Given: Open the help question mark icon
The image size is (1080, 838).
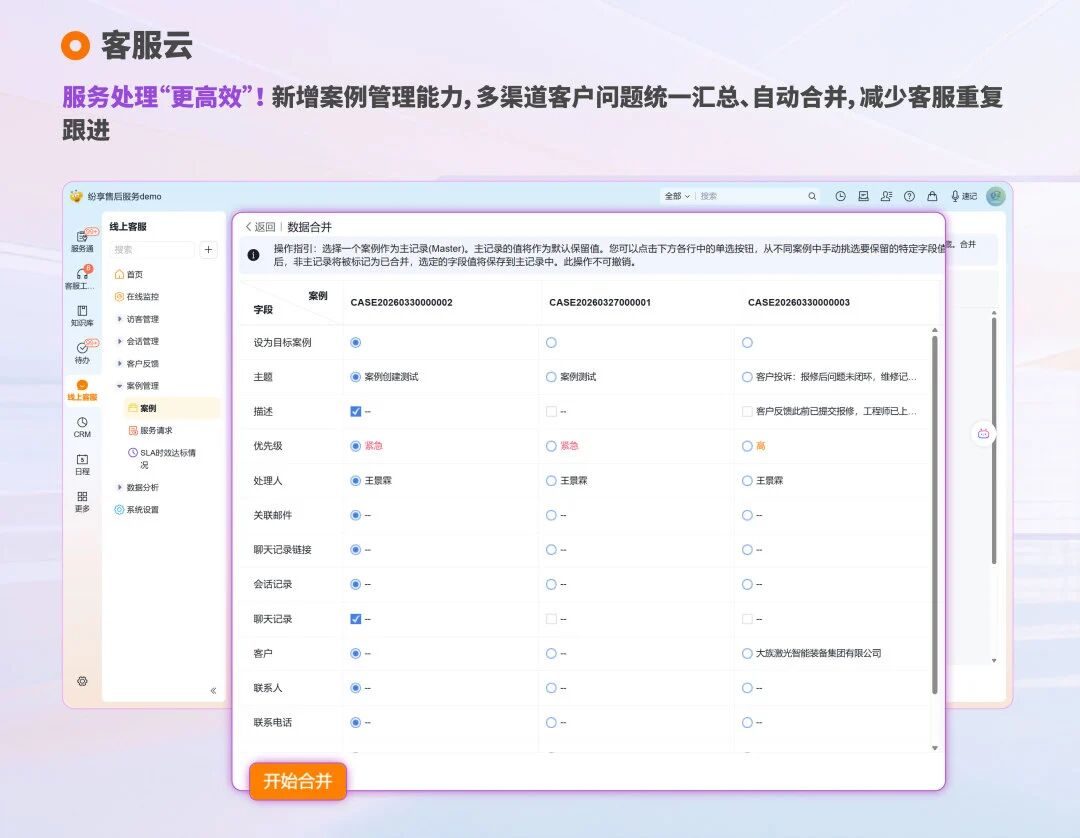Looking at the screenshot, I should tap(909, 197).
